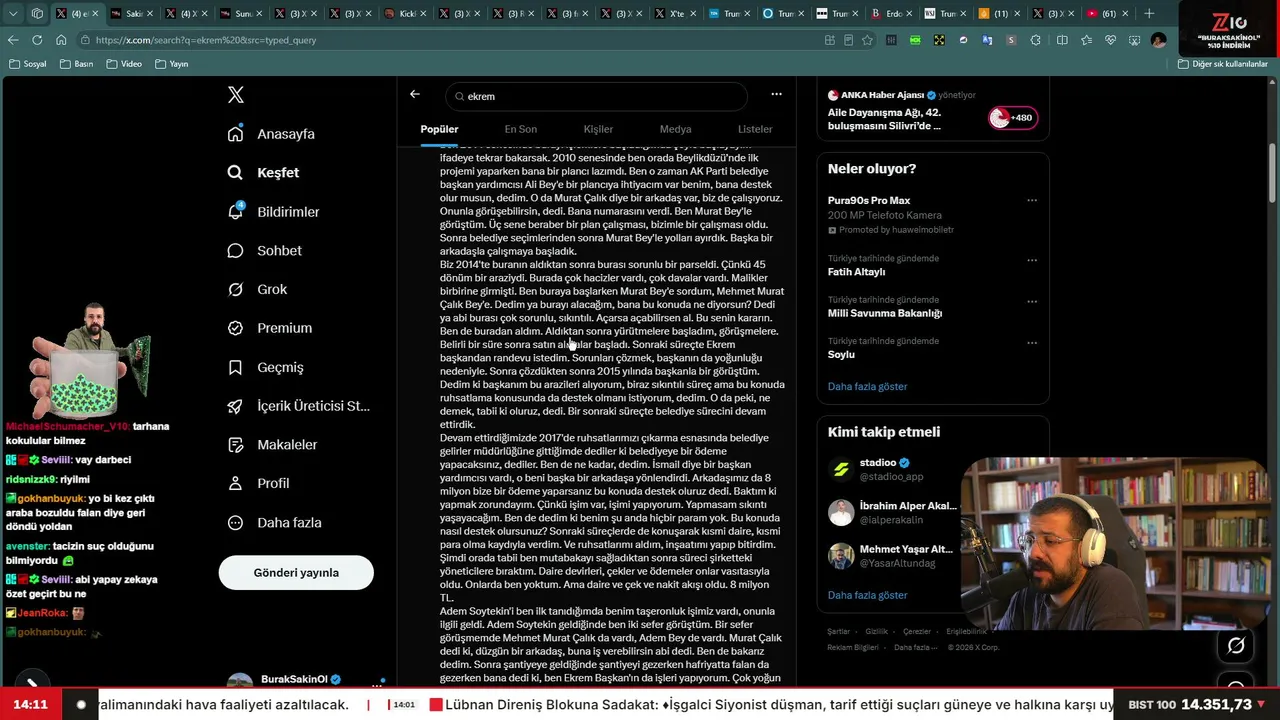Image resolution: width=1280 pixels, height=720 pixels.
Task: Open Makaleler in the sidebar
Action: 272,444
